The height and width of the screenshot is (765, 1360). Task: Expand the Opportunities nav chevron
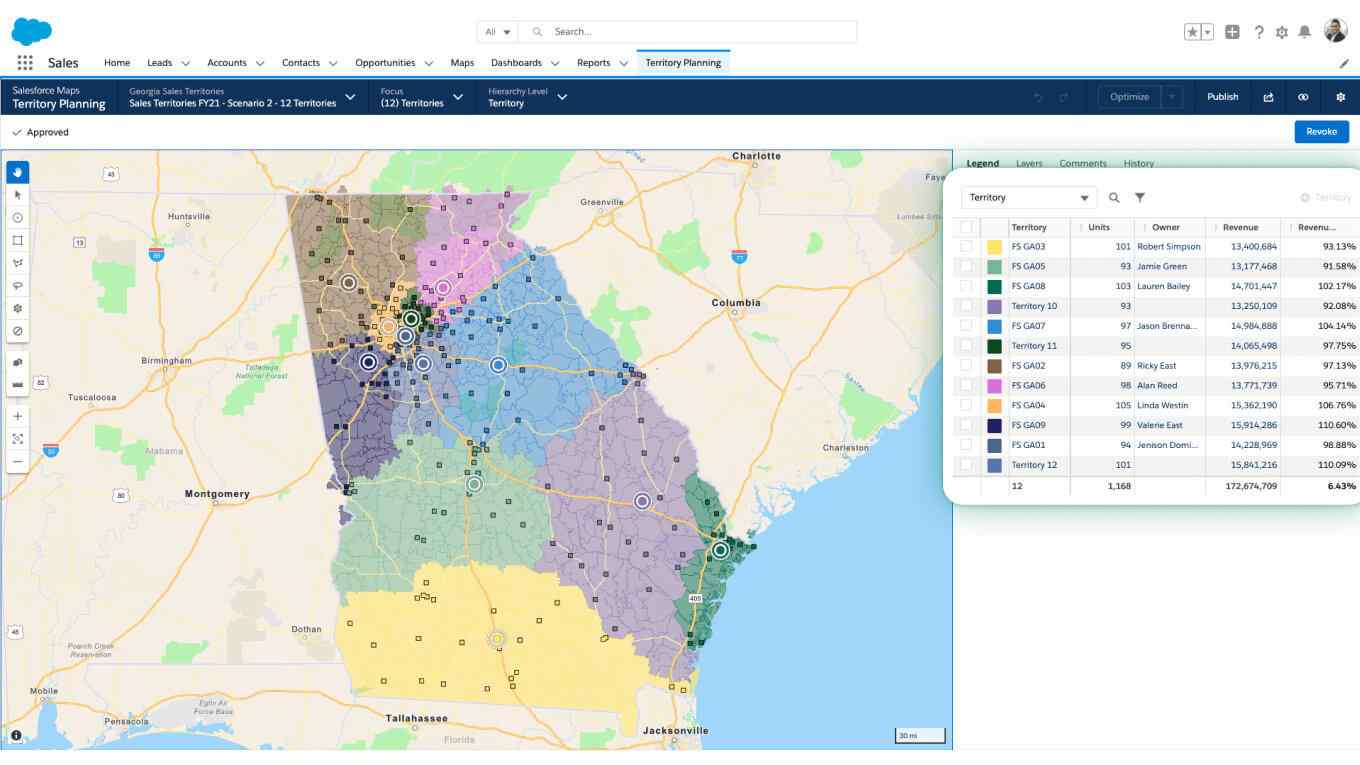point(428,63)
